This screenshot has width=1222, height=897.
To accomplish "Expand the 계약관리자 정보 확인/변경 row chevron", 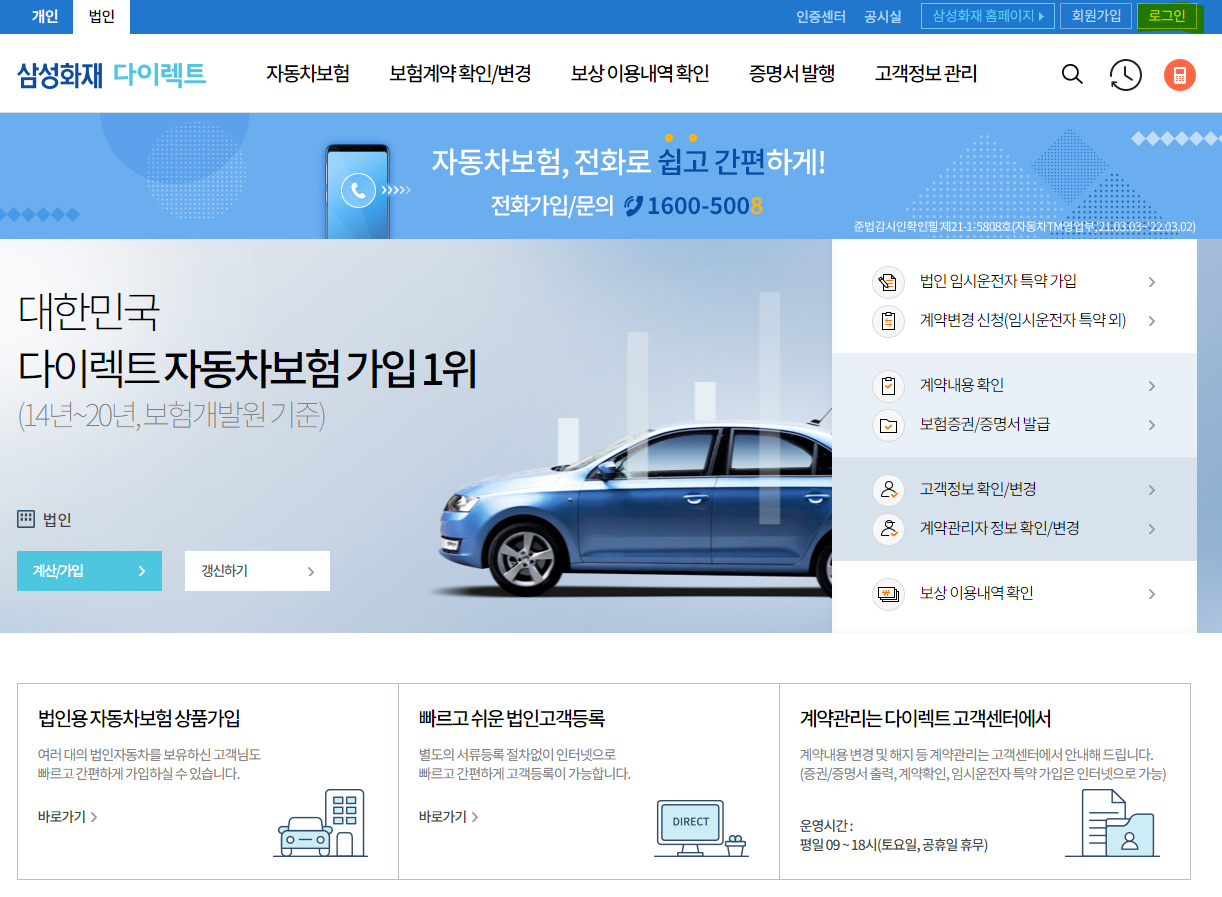I will pyautogui.click(x=1152, y=529).
